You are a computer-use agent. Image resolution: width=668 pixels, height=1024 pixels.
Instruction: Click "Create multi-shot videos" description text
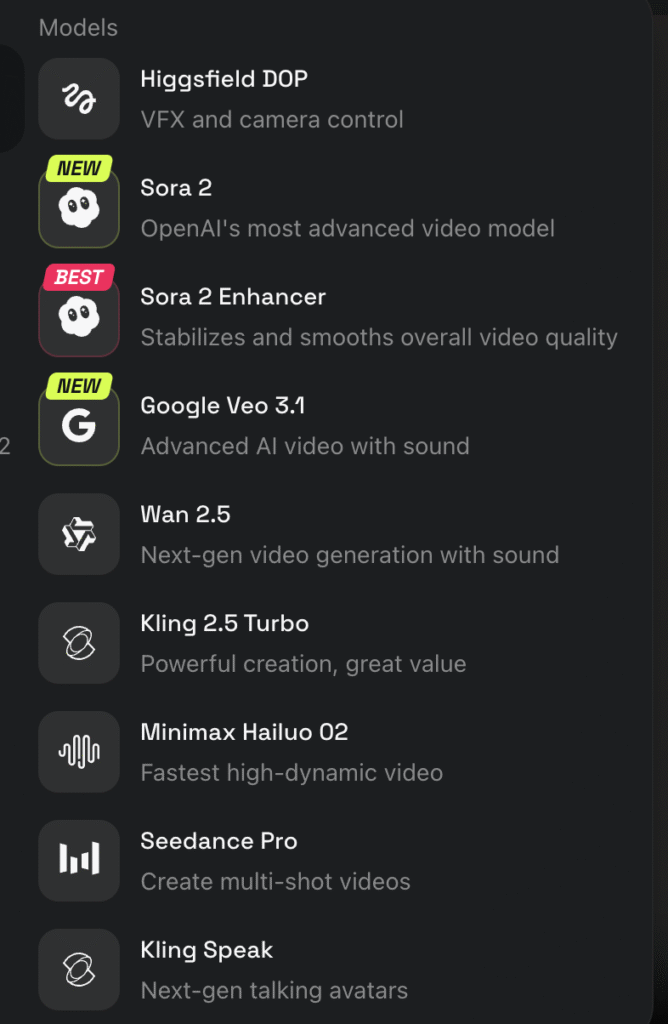click(x=276, y=882)
